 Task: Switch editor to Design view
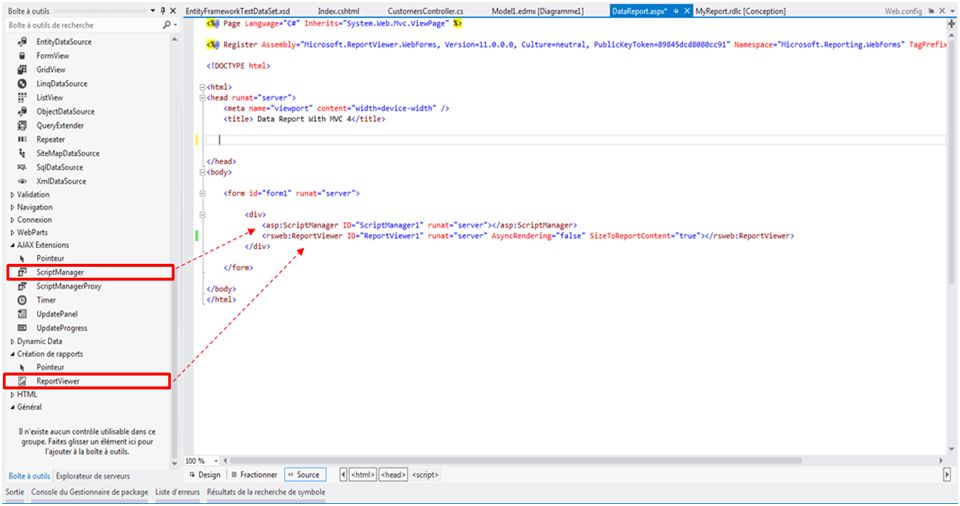coord(204,475)
